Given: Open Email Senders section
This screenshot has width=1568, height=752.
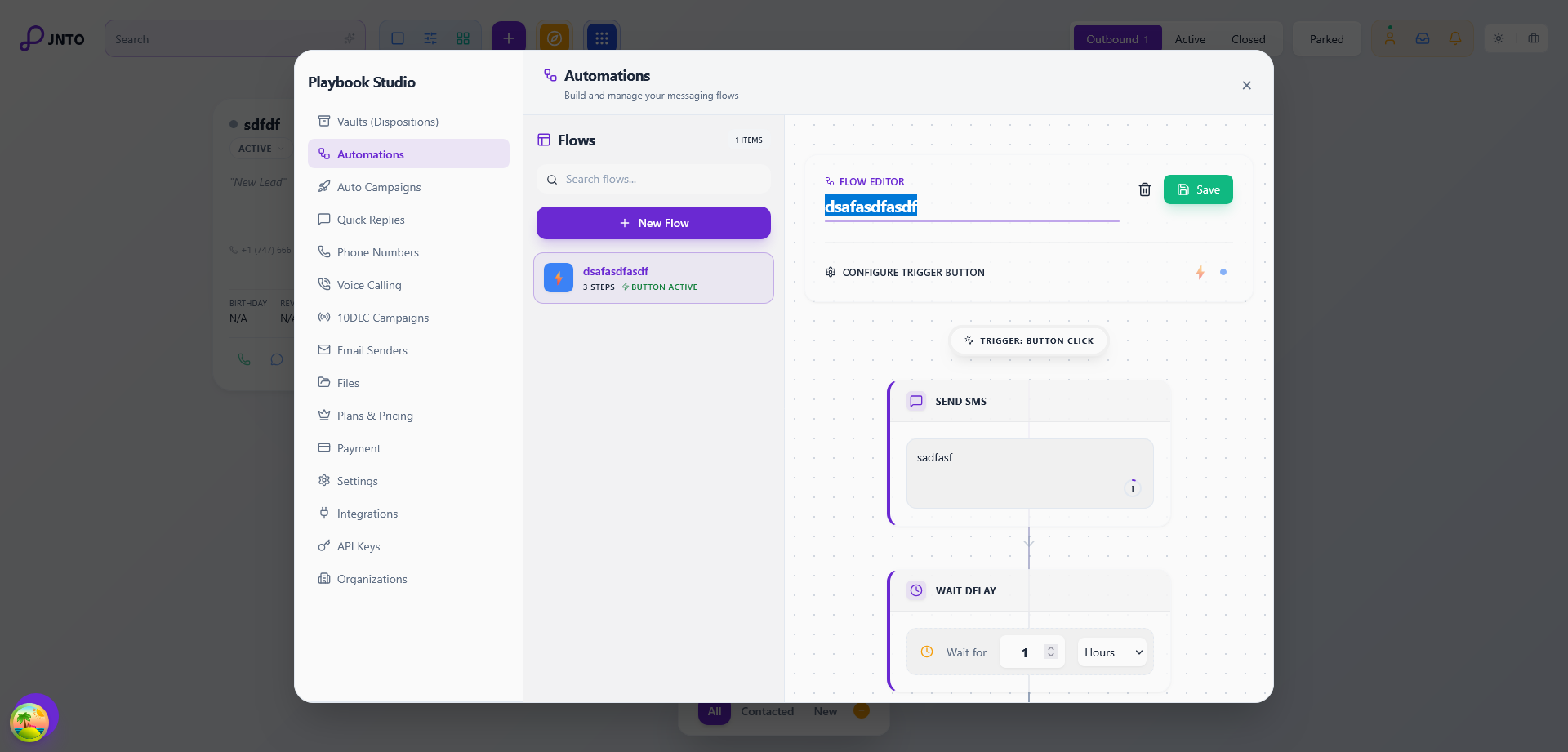Looking at the screenshot, I should [408, 350].
